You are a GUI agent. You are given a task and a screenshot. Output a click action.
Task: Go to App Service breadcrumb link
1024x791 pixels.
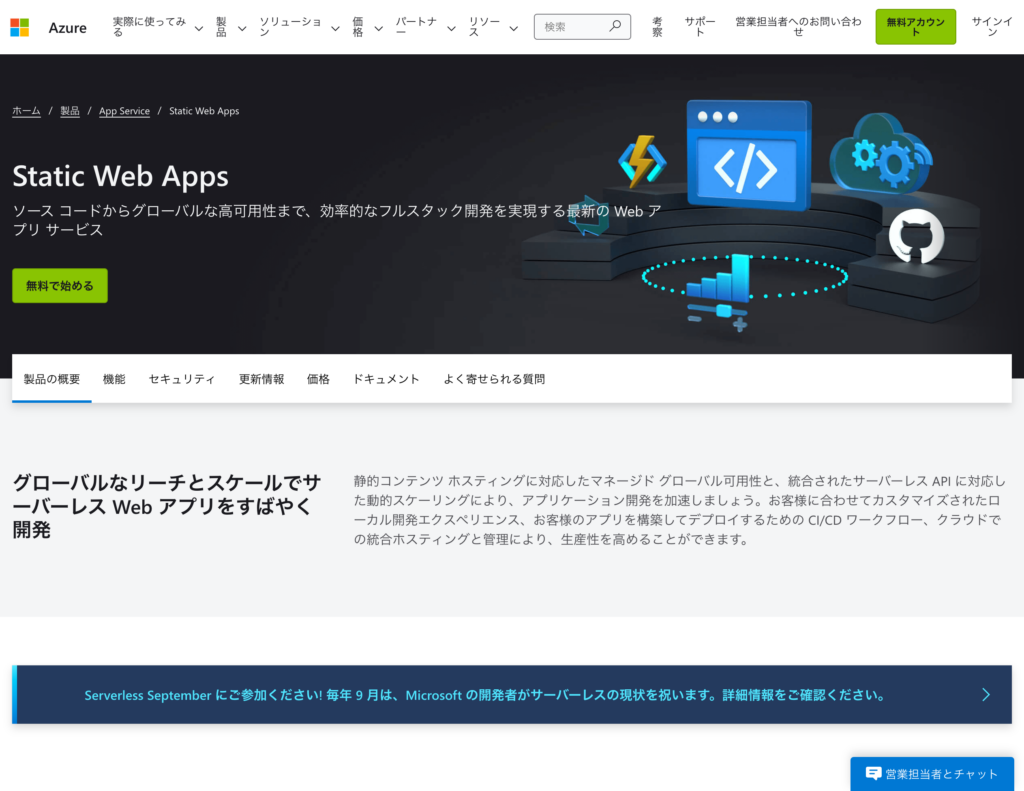tap(124, 111)
